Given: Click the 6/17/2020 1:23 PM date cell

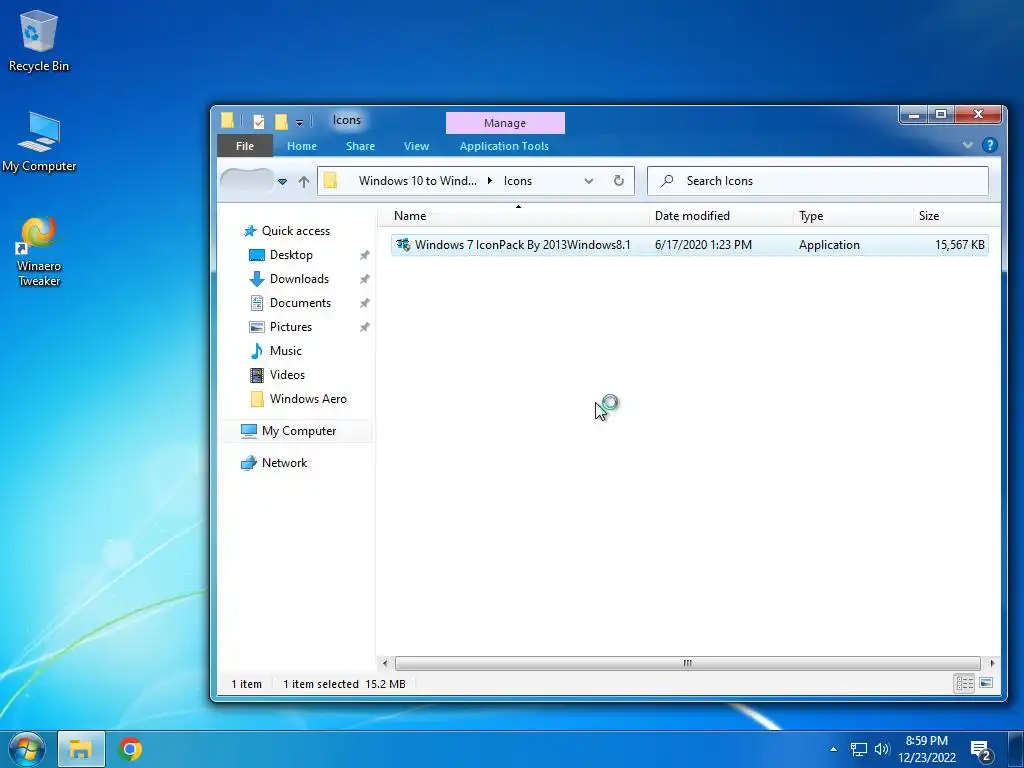Looking at the screenshot, I should point(703,245).
